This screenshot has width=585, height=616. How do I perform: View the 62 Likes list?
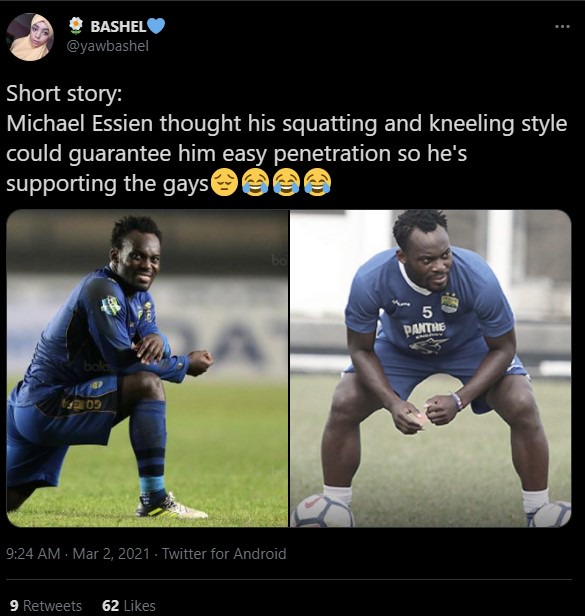[128, 605]
